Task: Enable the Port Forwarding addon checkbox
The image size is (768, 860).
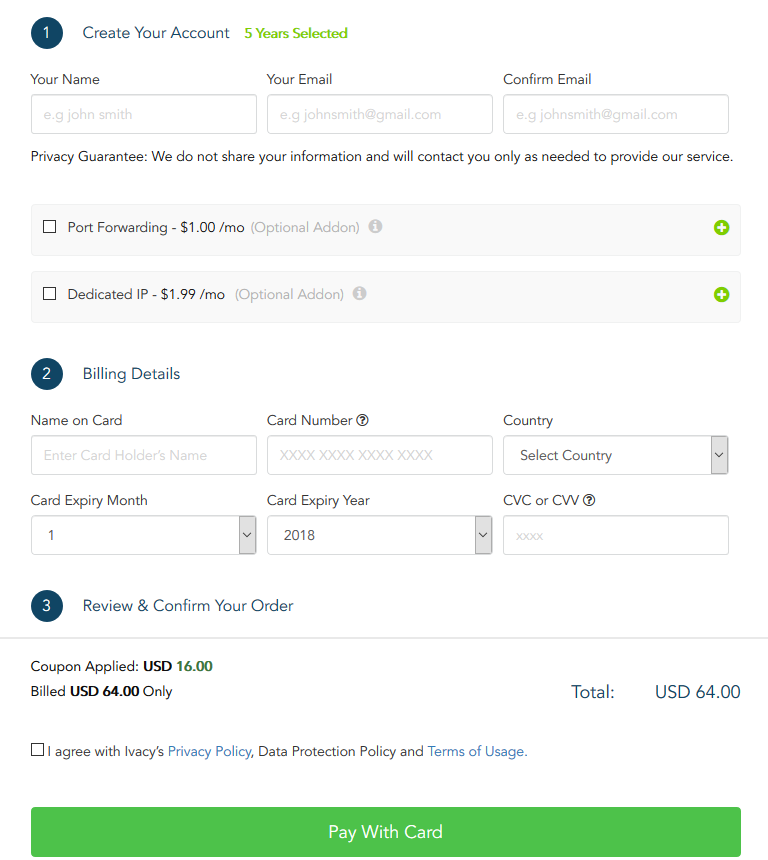Action: tap(49, 227)
